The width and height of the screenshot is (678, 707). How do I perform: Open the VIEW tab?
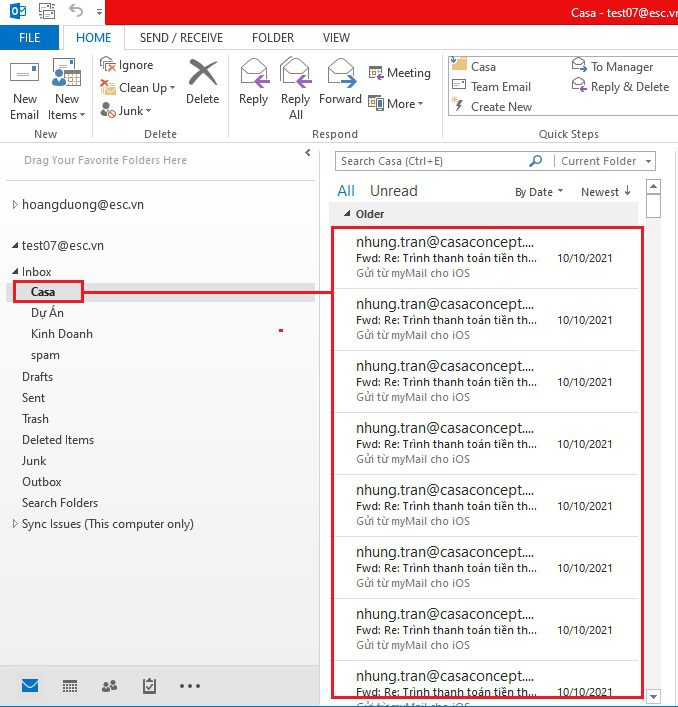[336, 37]
